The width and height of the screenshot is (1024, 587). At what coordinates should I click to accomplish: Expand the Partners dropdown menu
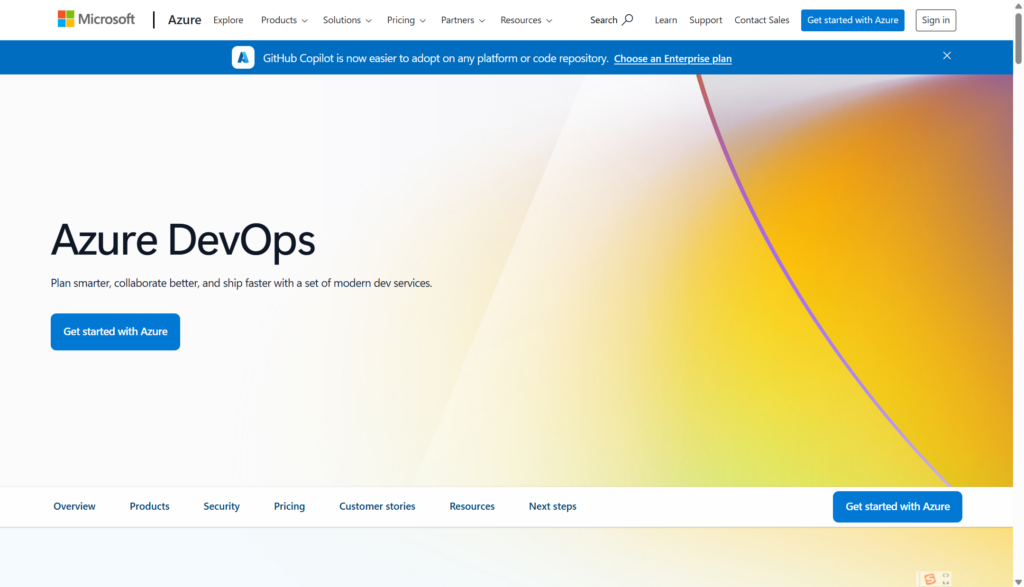[463, 20]
